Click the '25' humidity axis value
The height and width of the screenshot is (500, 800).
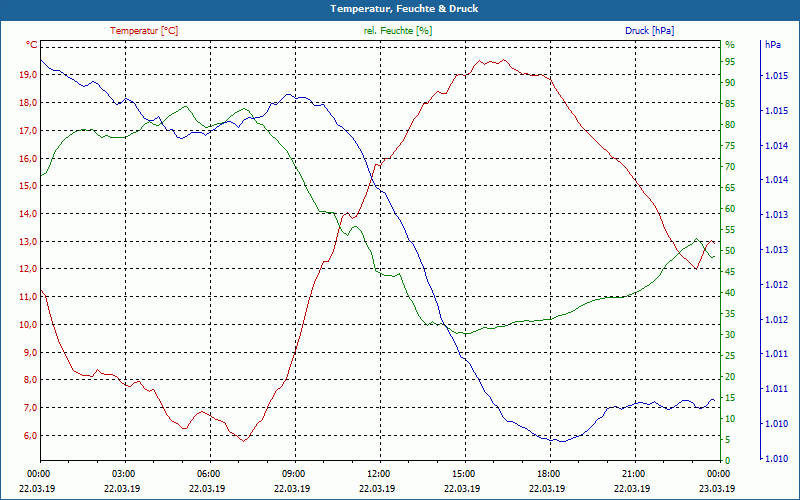[x=730, y=356]
